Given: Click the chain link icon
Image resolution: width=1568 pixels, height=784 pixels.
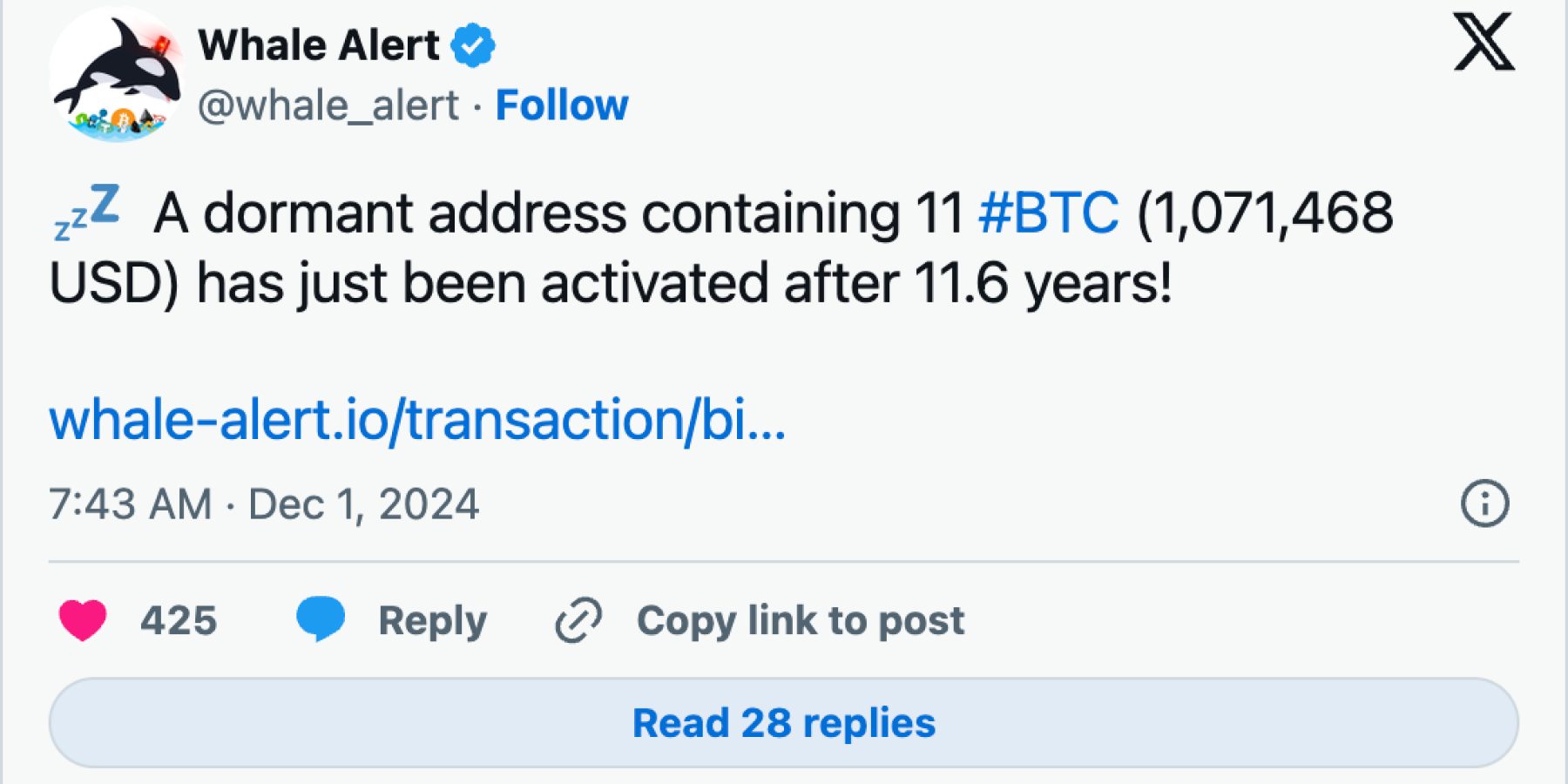Looking at the screenshot, I should [578, 620].
